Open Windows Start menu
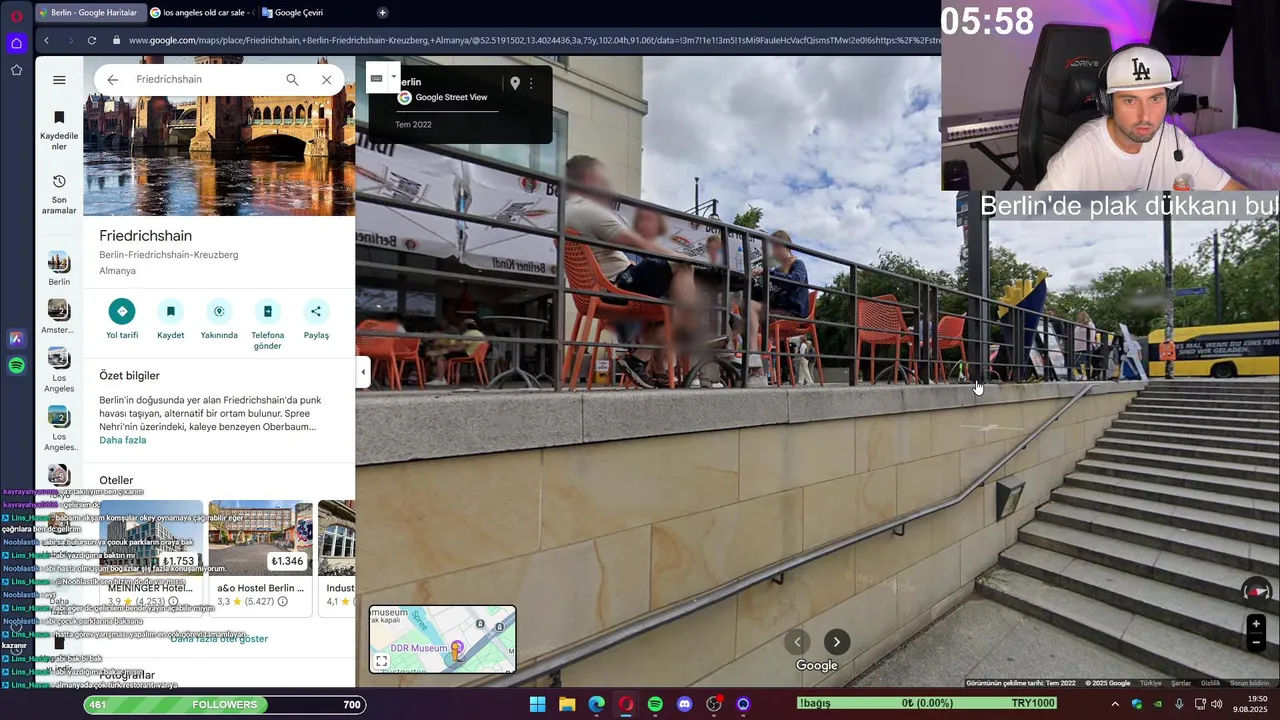 537,704
